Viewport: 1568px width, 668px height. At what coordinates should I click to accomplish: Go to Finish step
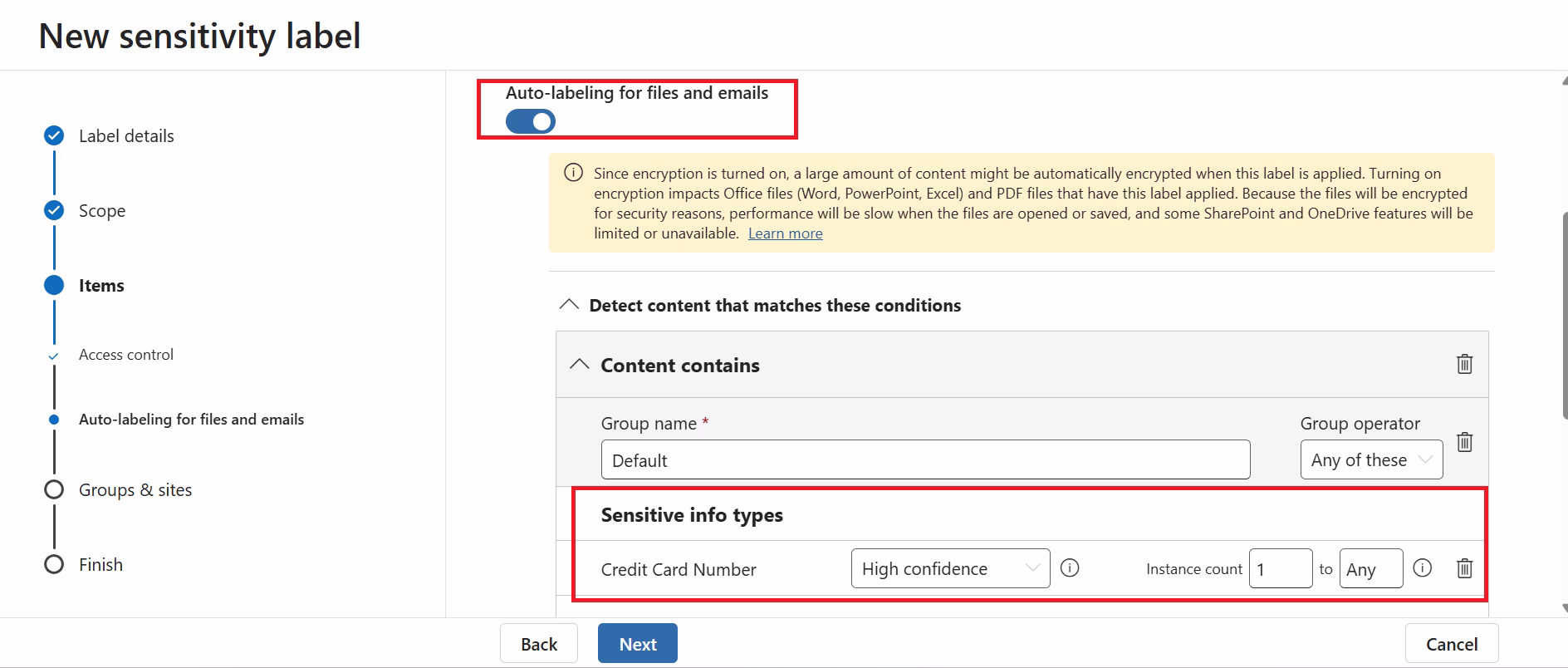tap(100, 565)
